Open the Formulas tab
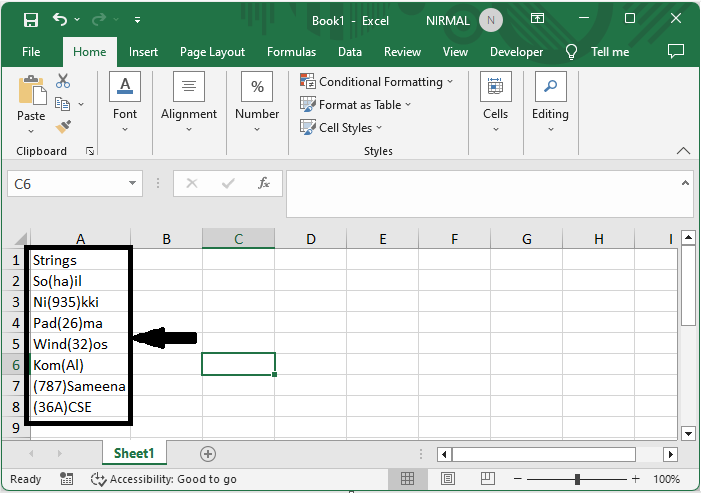701x493 pixels. (x=291, y=52)
